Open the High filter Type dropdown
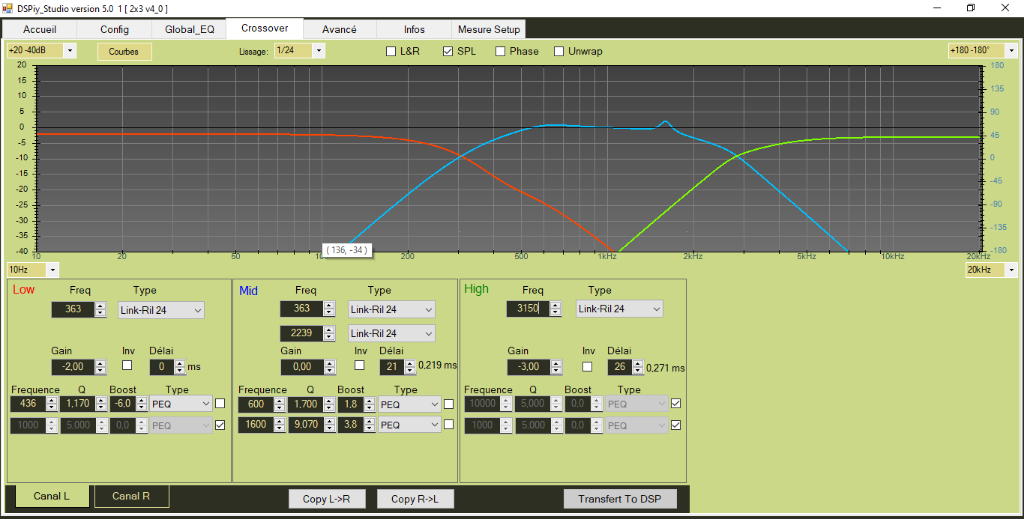The height and width of the screenshot is (519, 1024). (619, 309)
